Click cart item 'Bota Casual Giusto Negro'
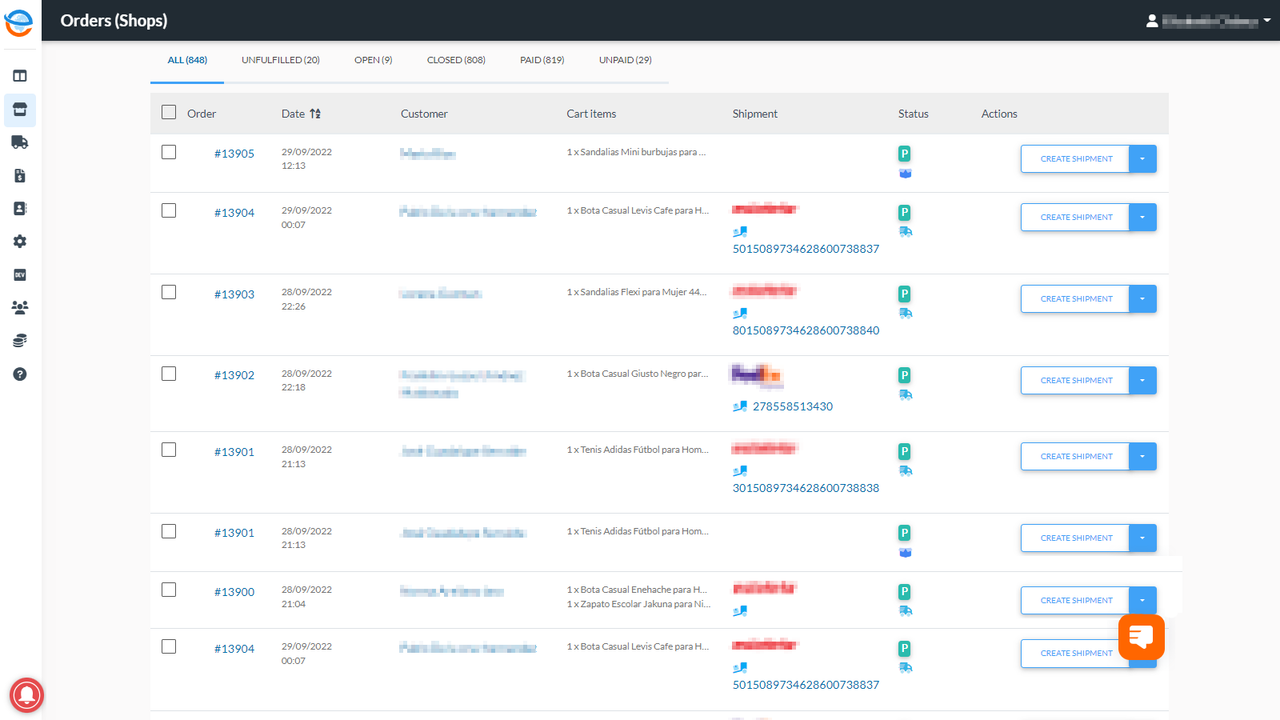The image size is (1280, 720). (638, 373)
